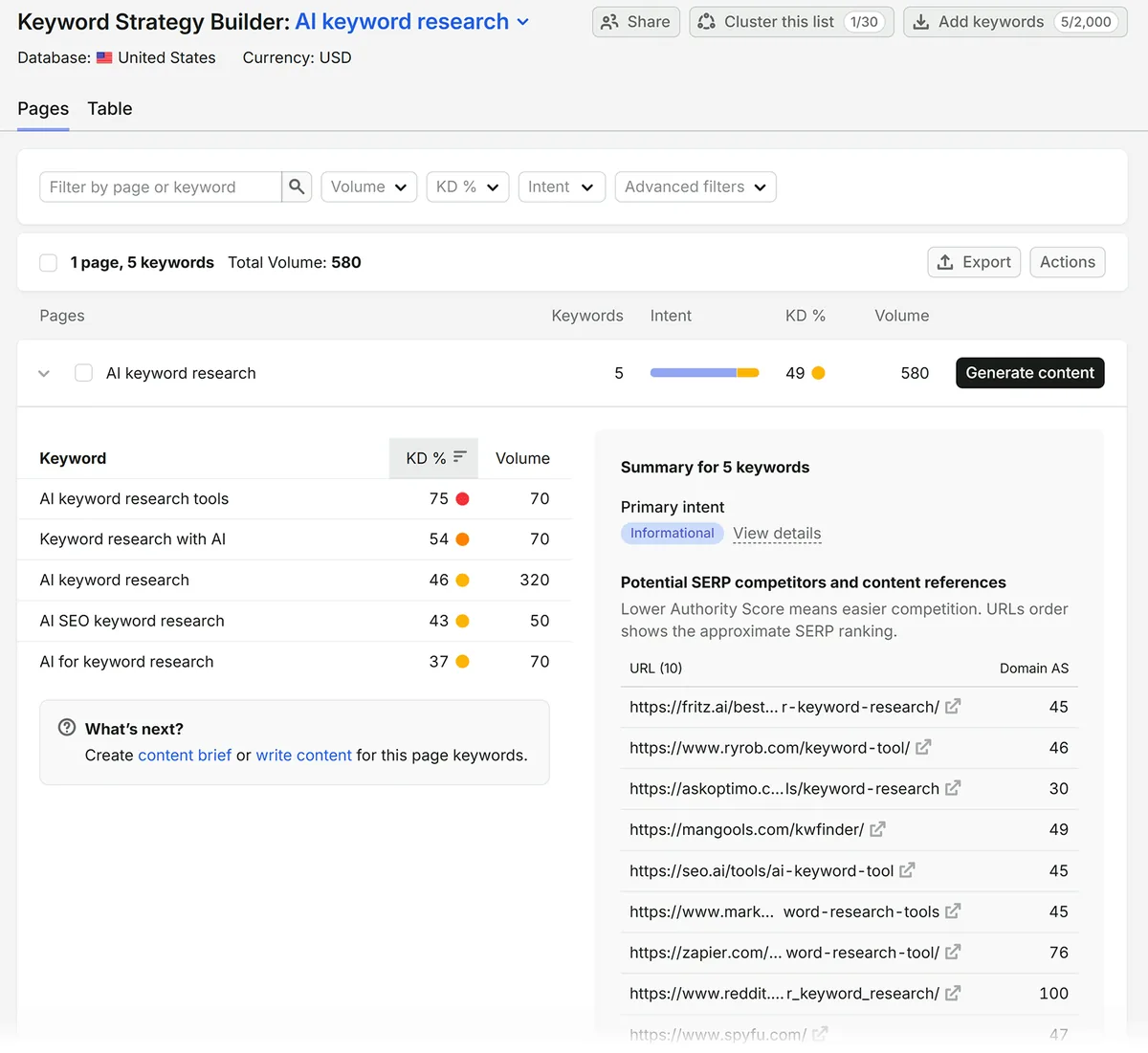Open the content brief link
The image size is (1148, 1053).
(185, 756)
